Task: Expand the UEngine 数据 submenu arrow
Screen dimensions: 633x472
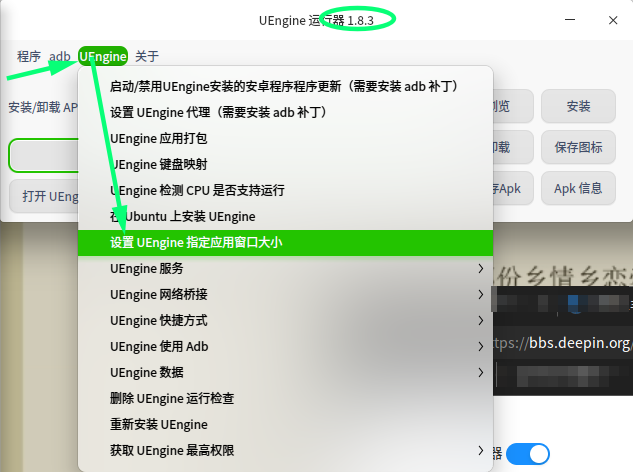Action: click(x=480, y=372)
